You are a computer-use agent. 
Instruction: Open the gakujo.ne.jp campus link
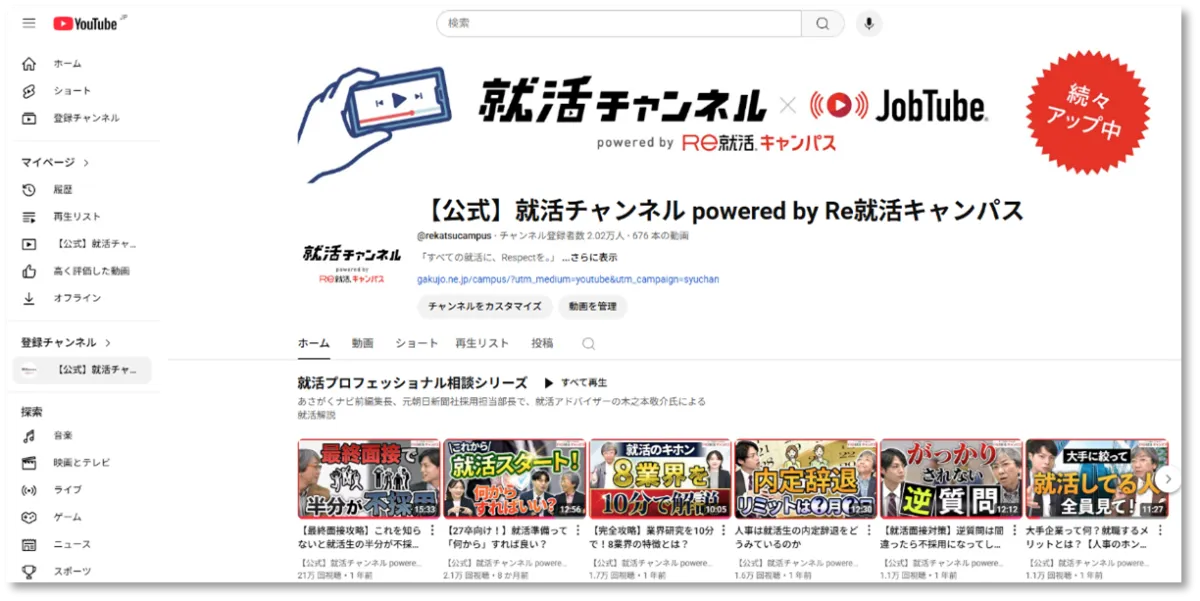click(567, 280)
